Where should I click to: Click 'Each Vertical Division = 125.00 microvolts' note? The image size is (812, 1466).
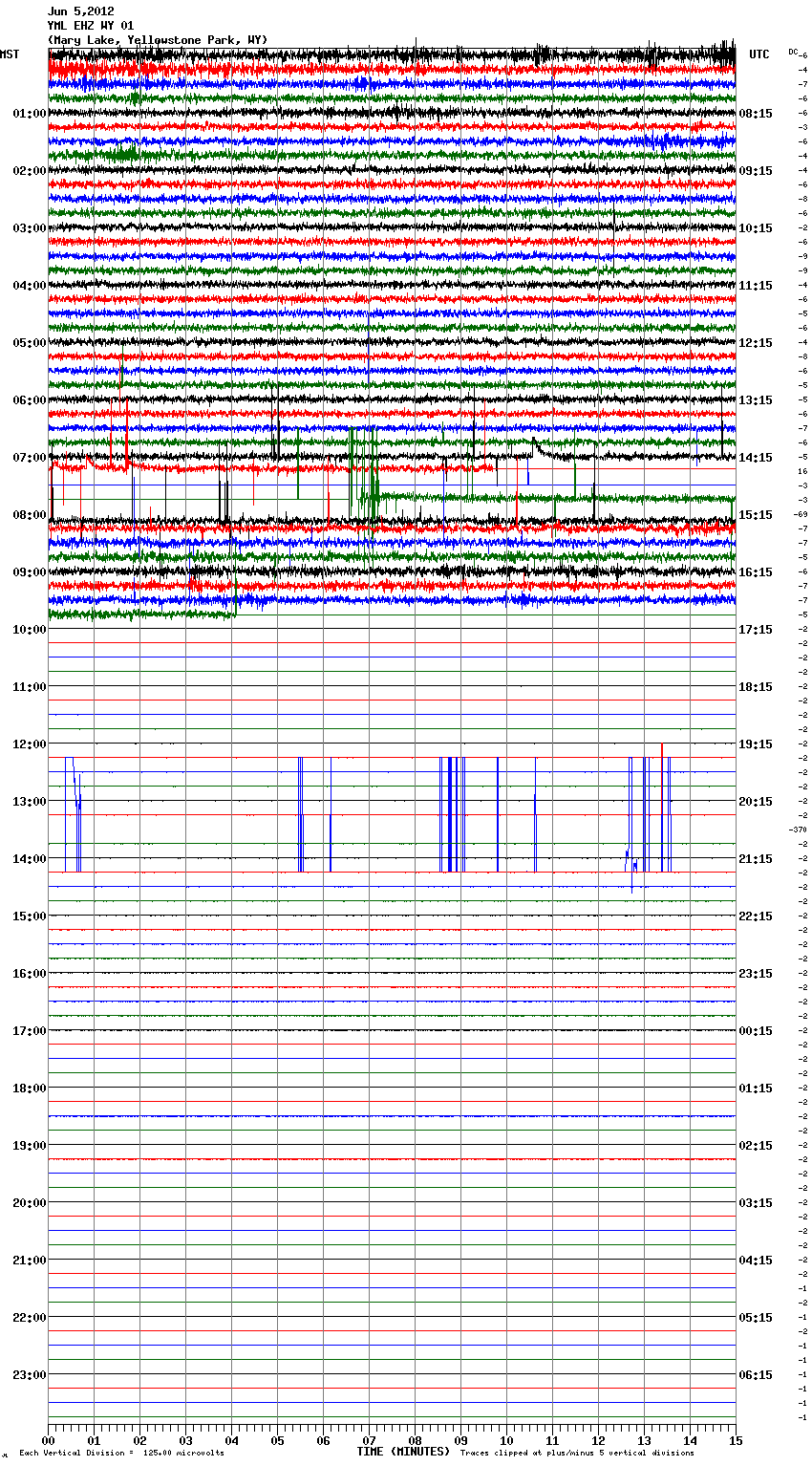pos(122,1454)
